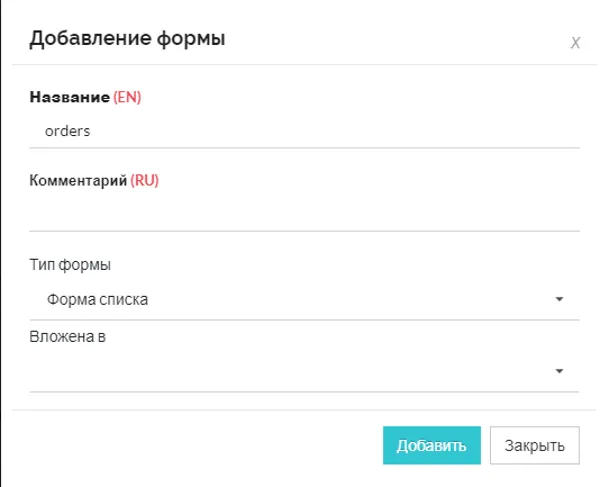Select the 'Форма списка' combo box value
This screenshot has width=600, height=487.
click(290, 299)
